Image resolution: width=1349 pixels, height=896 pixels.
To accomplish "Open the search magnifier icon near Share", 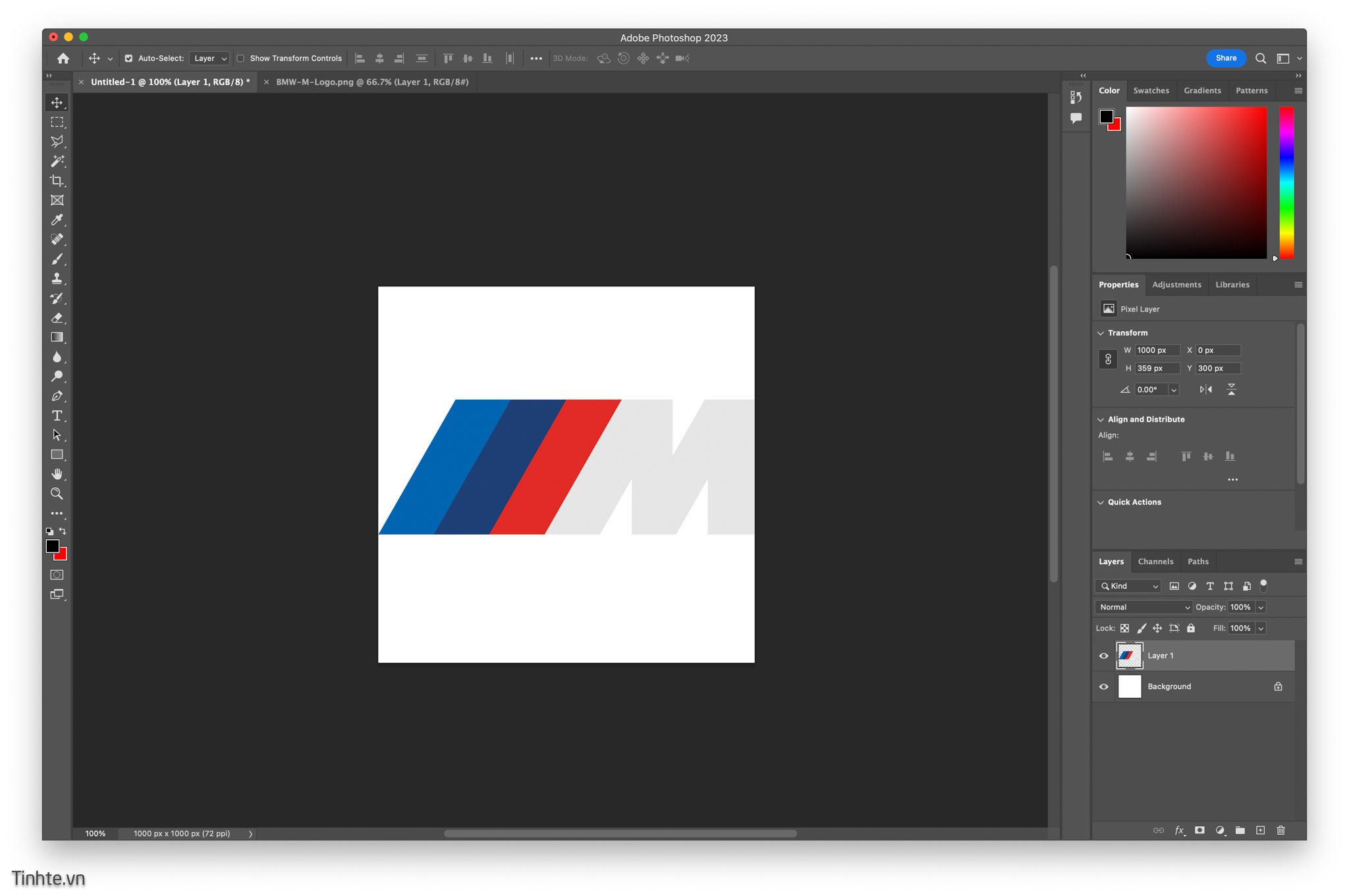I will tap(1261, 59).
